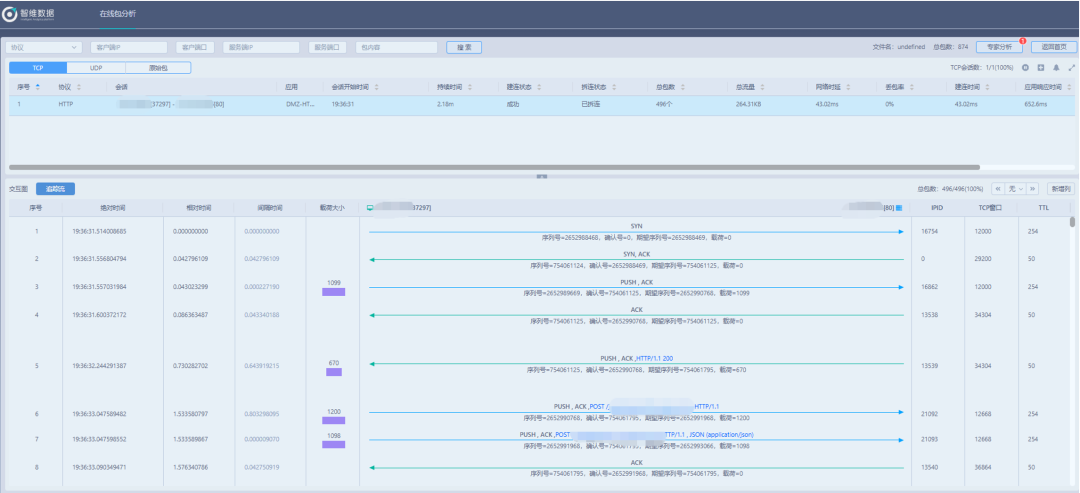Sort by 丢包率 column arrows
This screenshot has width=1080, height=493.
click(911, 87)
